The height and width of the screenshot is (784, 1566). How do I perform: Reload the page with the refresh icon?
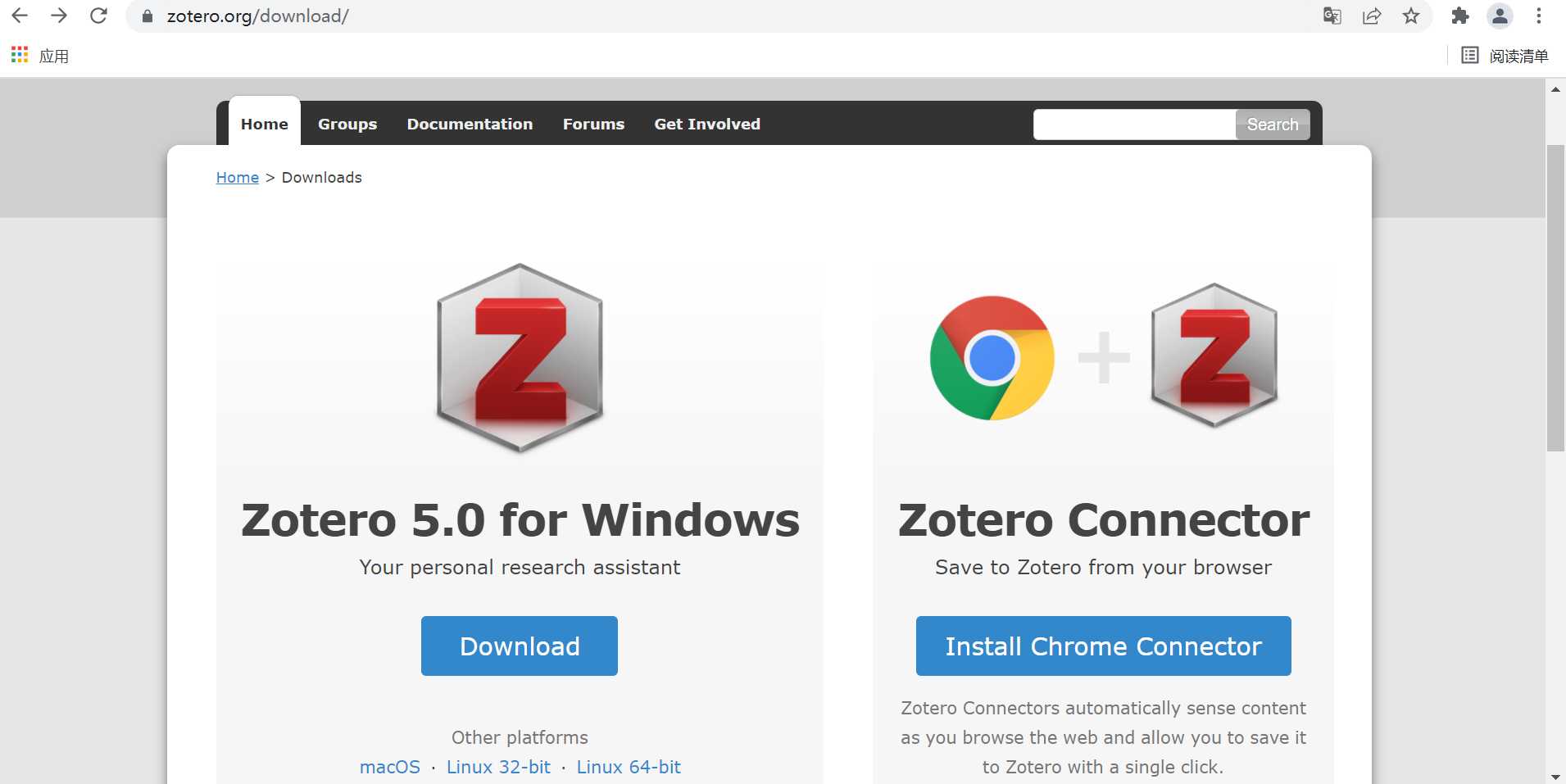pyautogui.click(x=98, y=16)
